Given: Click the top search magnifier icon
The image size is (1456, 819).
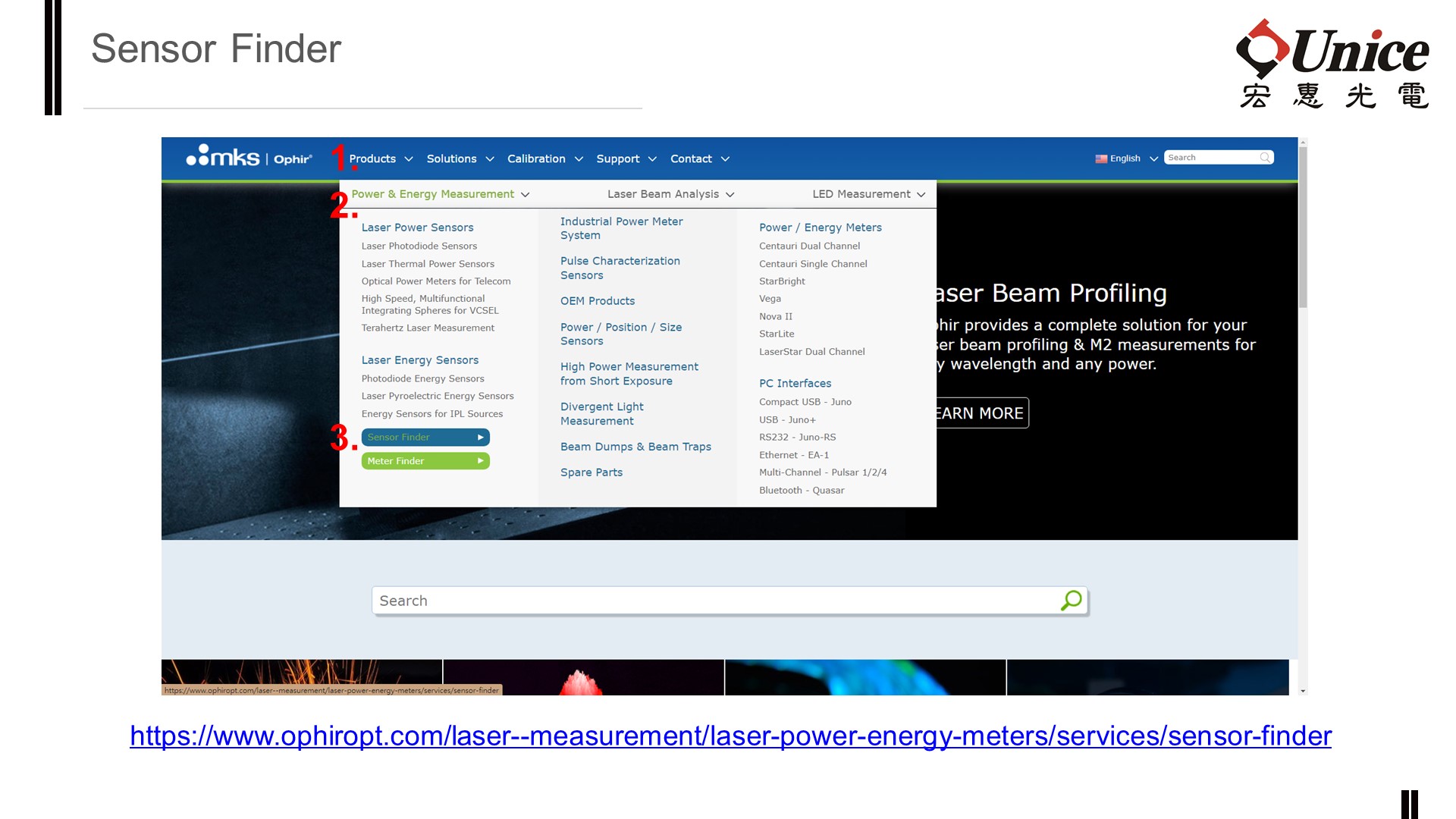Looking at the screenshot, I should 1265,158.
